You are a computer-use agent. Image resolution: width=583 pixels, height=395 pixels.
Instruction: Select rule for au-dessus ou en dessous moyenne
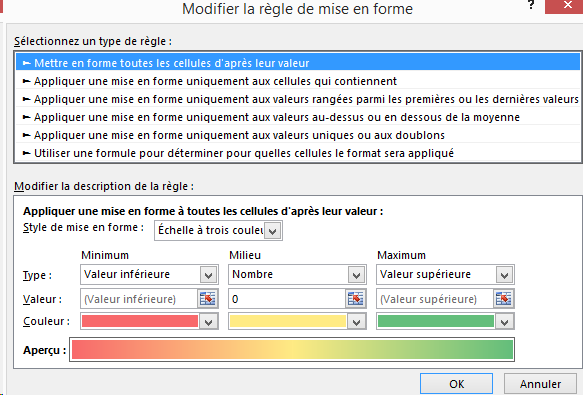click(x=298, y=117)
